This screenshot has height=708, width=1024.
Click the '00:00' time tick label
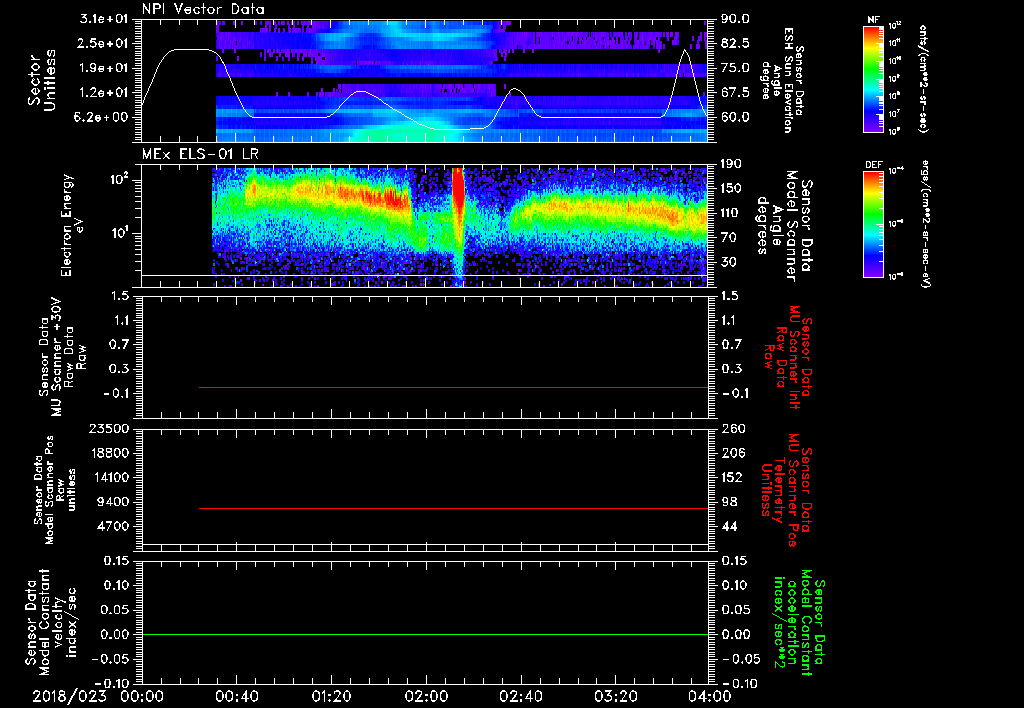pyautogui.click(x=142, y=696)
